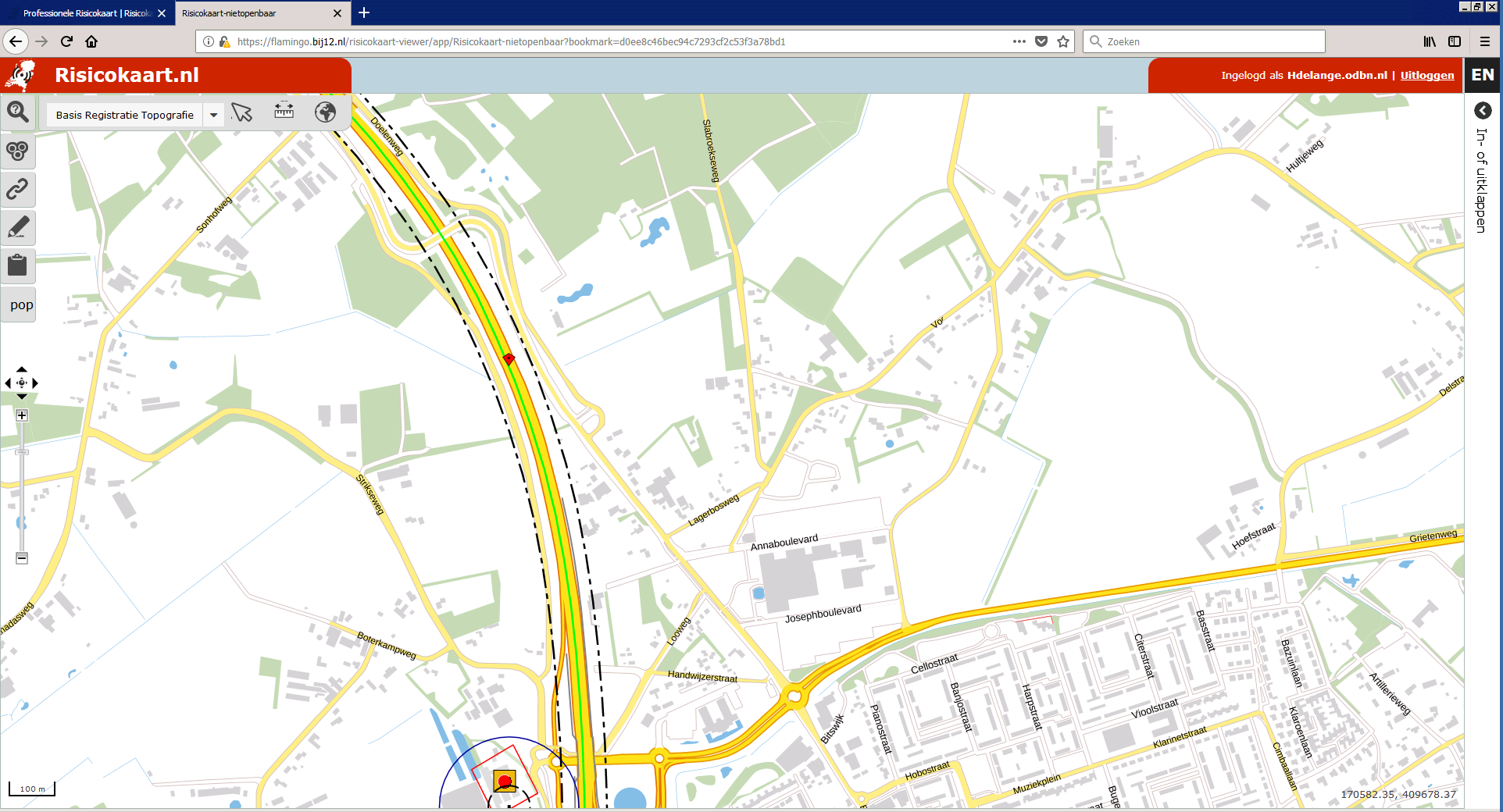Click the Boterkampweg road label
Image resolution: width=1503 pixels, height=812 pixels.
(x=387, y=645)
